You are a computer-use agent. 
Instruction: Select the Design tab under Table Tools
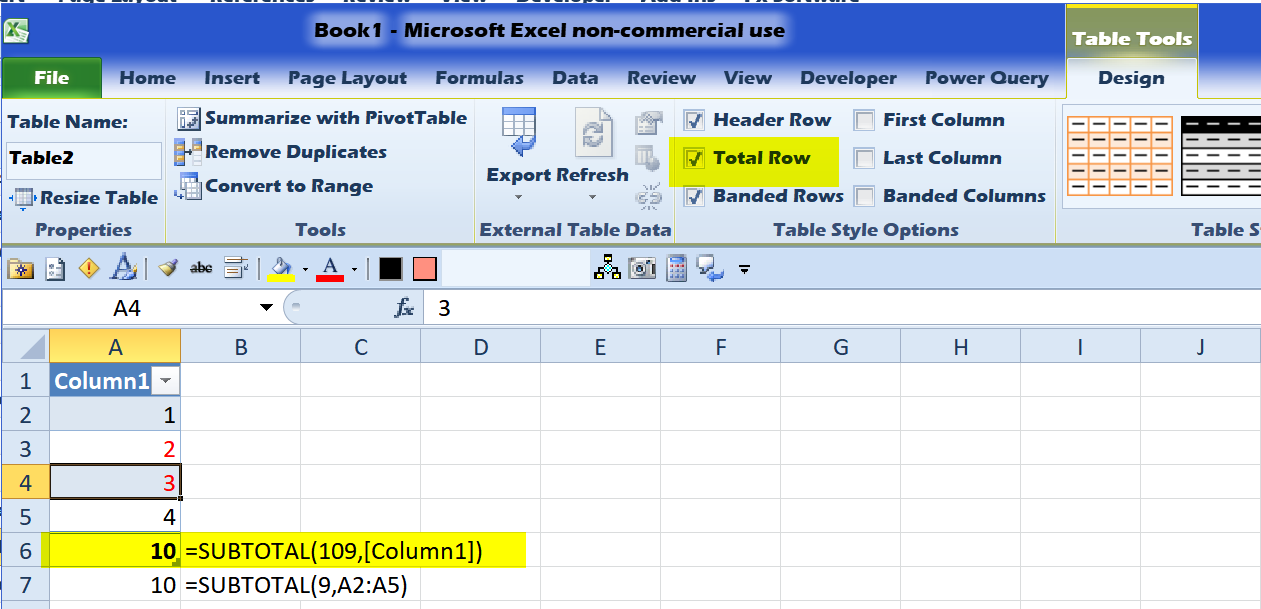point(1131,78)
